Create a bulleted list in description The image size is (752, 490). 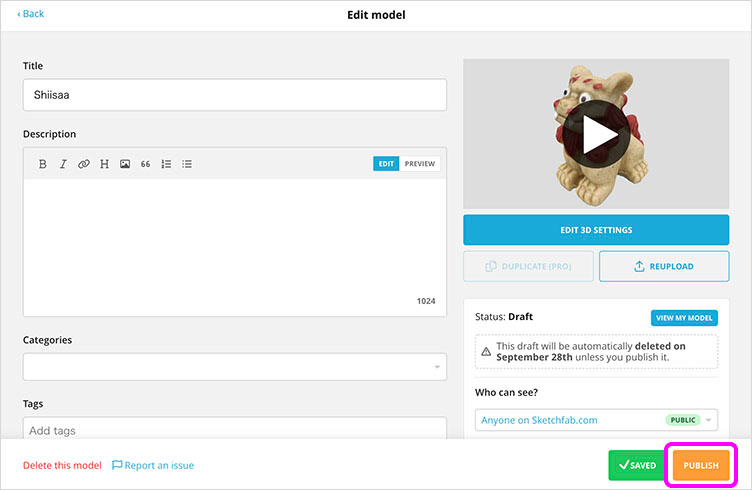pos(187,164)
